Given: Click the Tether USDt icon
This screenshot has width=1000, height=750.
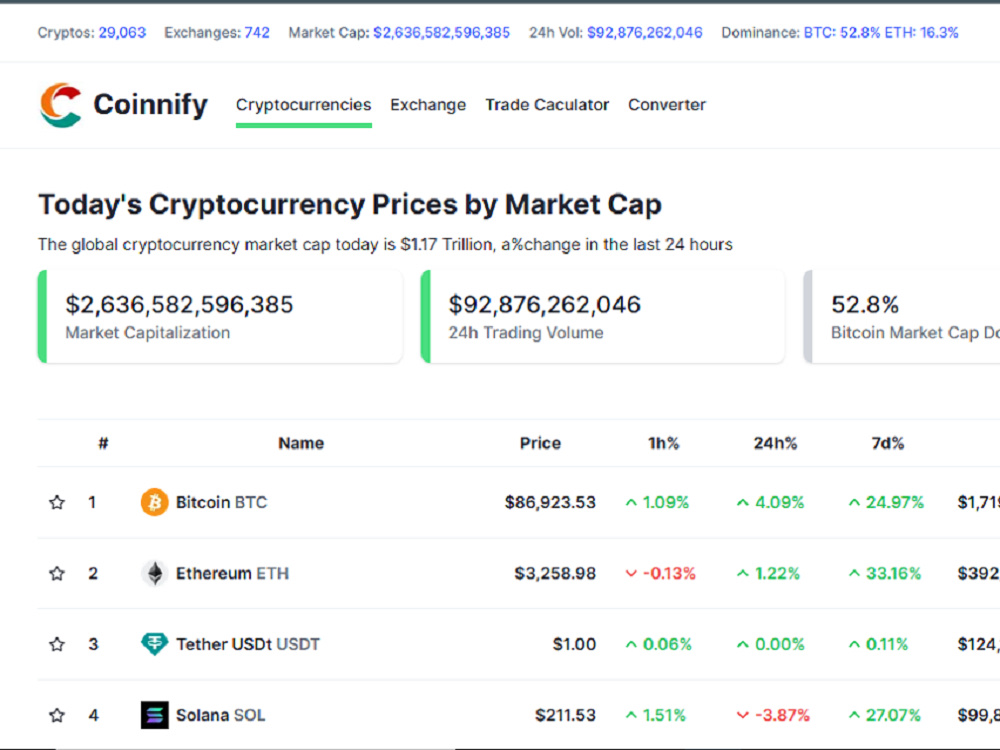Looking at the screenshot, I should 154,644.
